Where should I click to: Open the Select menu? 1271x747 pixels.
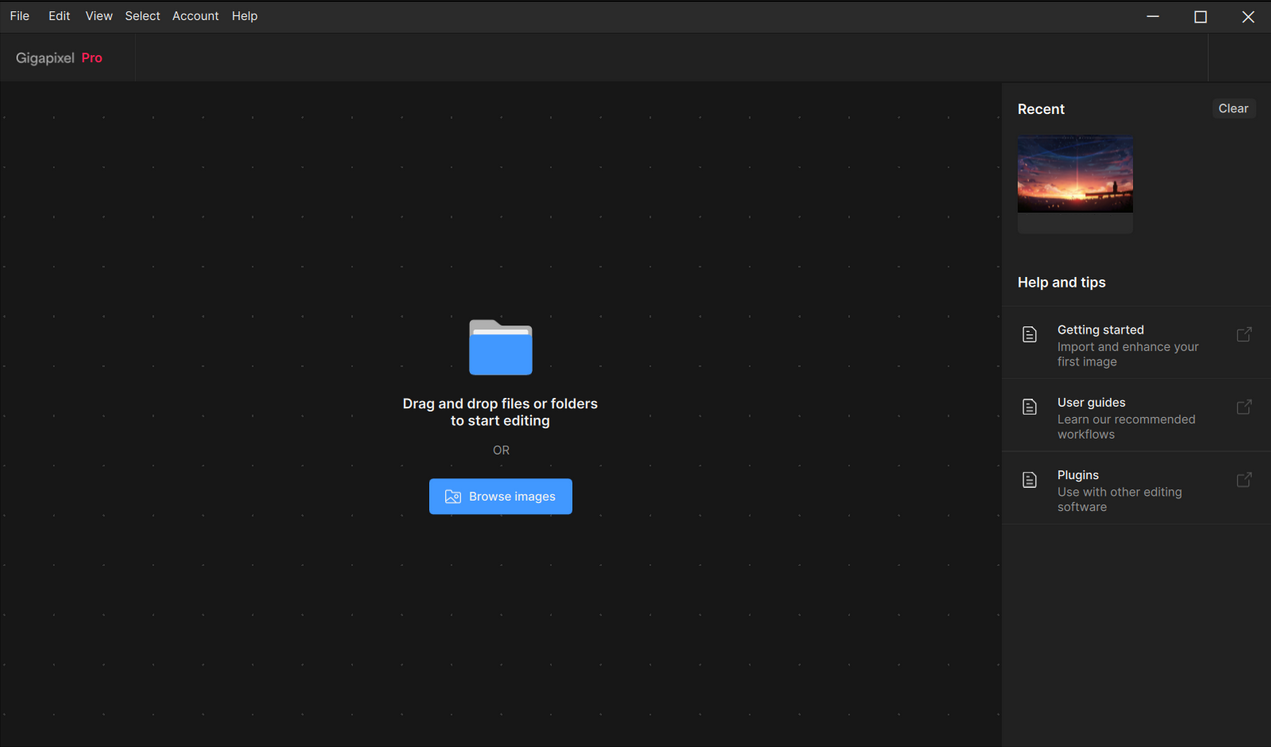pos(142,16)
